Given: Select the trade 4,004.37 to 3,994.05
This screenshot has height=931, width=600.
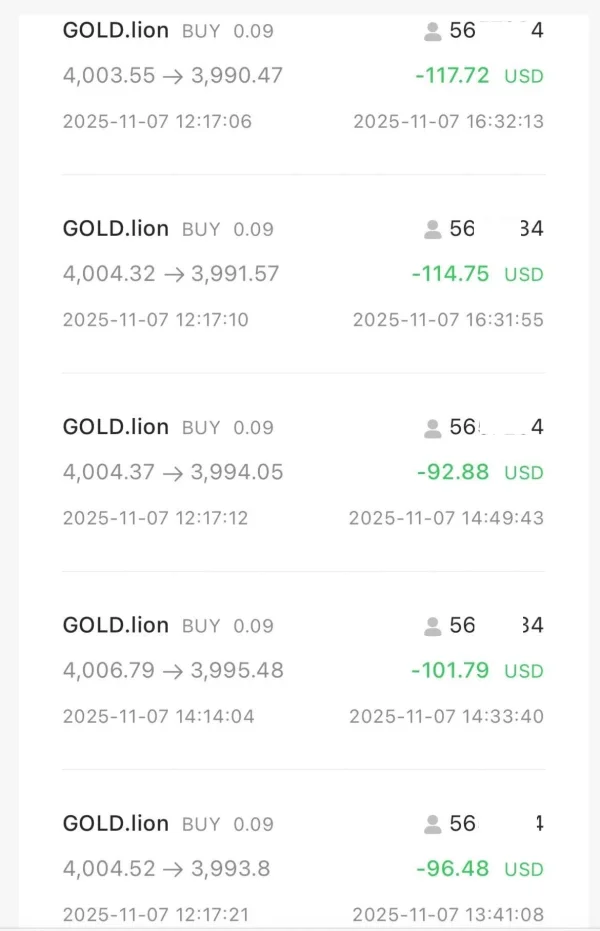Looking at the screenshot, I should click(x=173, y=472).
